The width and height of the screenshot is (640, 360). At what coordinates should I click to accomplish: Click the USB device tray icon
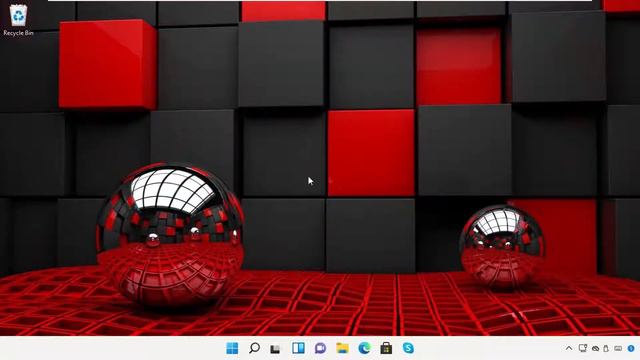pyautogui.click(x=606, y=348)
